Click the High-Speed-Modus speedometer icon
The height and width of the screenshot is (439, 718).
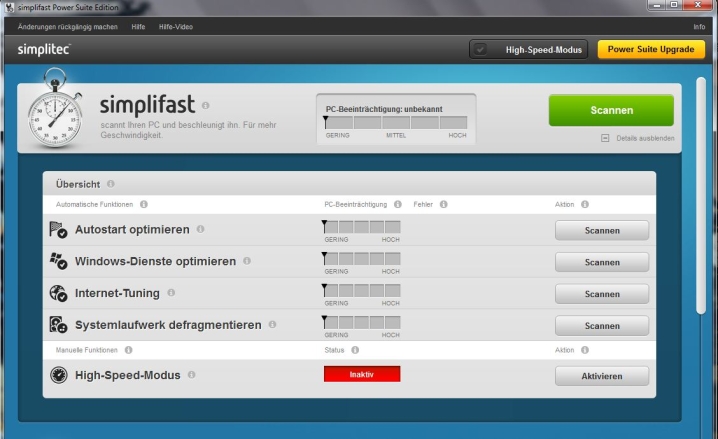click(x=58, y=376)
